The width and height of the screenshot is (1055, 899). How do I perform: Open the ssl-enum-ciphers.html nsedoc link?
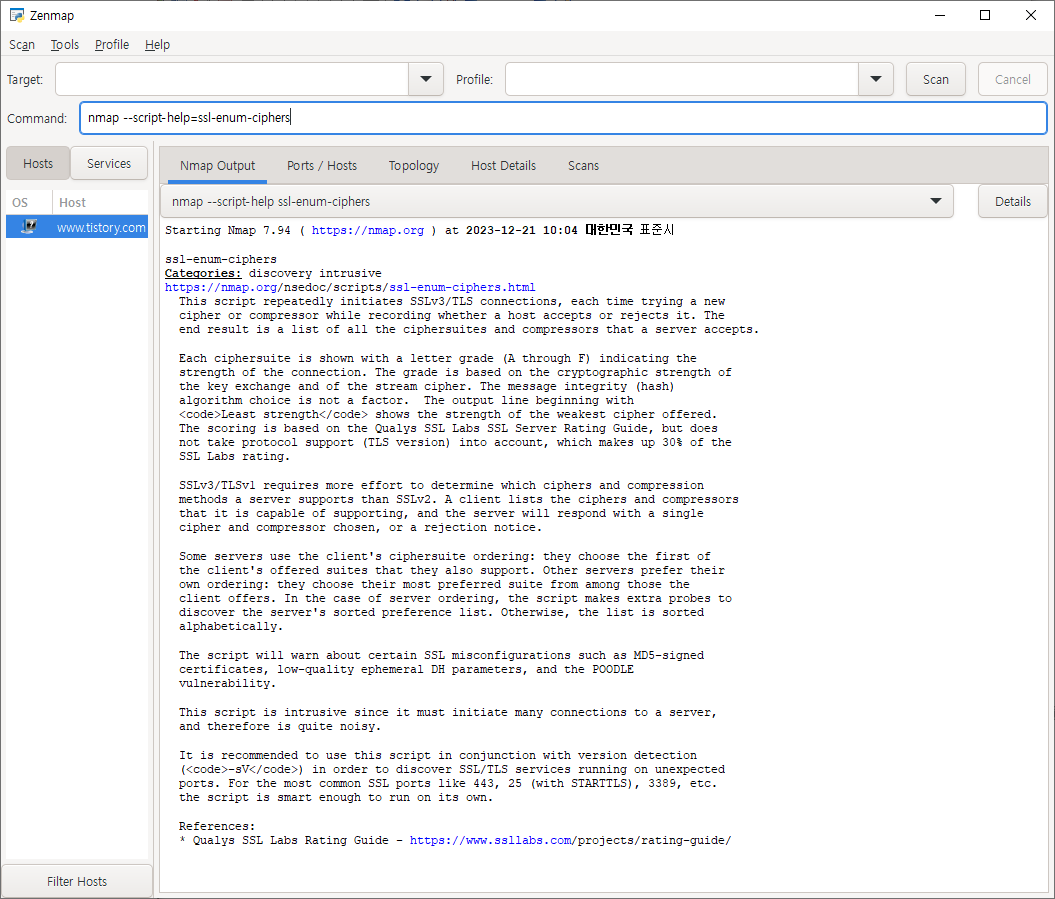click(x=462, y=287)
